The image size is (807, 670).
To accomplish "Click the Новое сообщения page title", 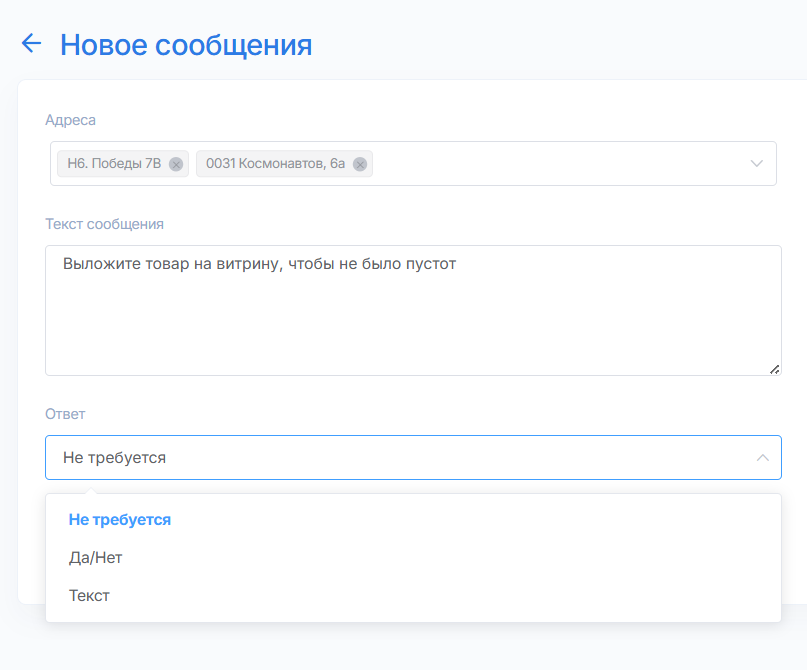I will pyautogui.click(x=186, y=45).
